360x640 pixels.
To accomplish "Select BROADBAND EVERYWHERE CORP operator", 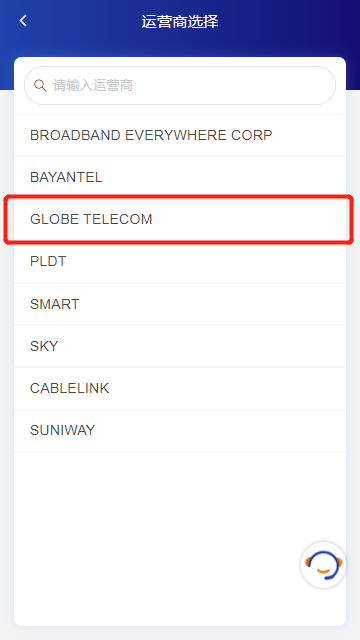I will click(x=180, y=135).
